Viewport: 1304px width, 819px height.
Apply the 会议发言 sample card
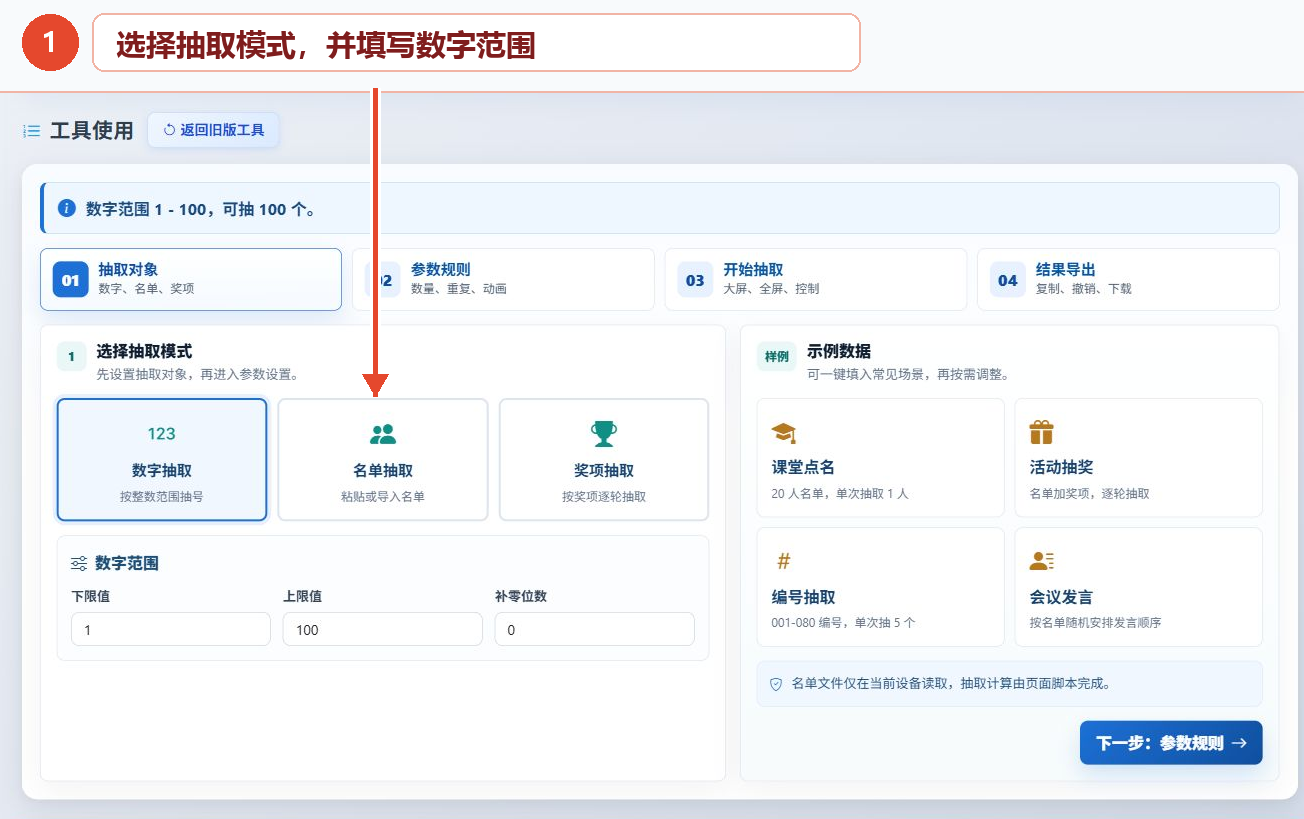click(x=1138, y=587)
